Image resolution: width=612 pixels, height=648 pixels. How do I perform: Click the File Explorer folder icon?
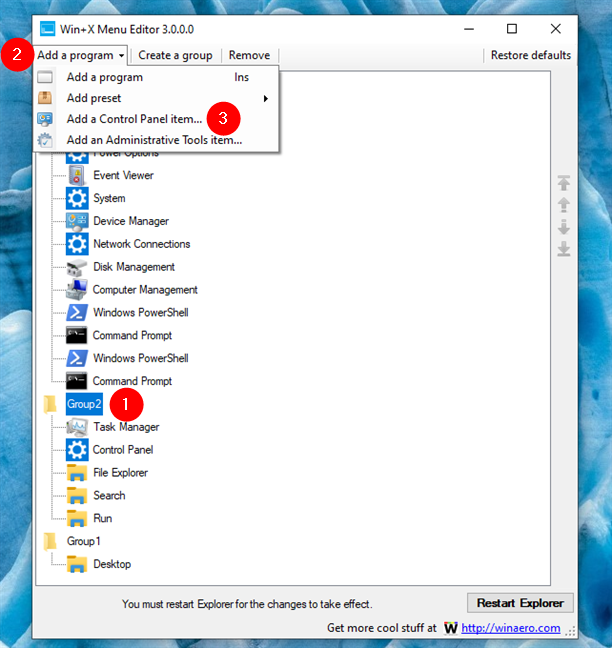(x=77, y=473)
